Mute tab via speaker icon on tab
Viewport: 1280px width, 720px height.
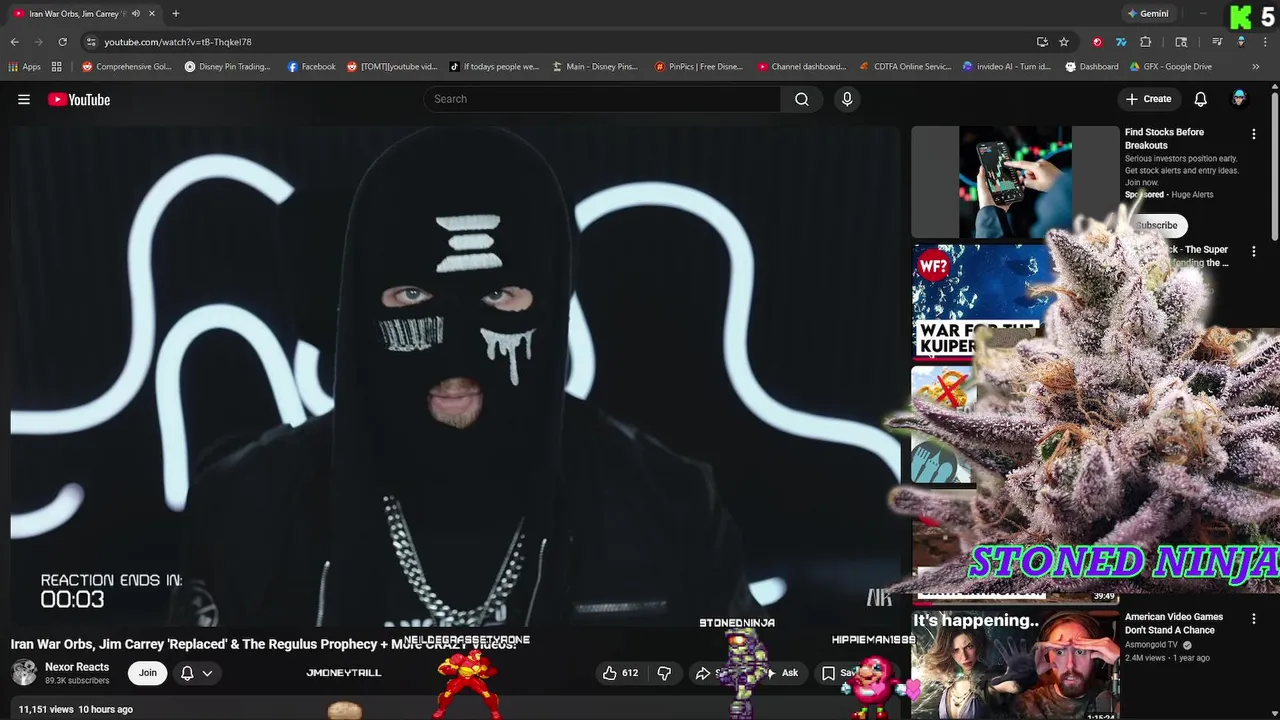136,14
